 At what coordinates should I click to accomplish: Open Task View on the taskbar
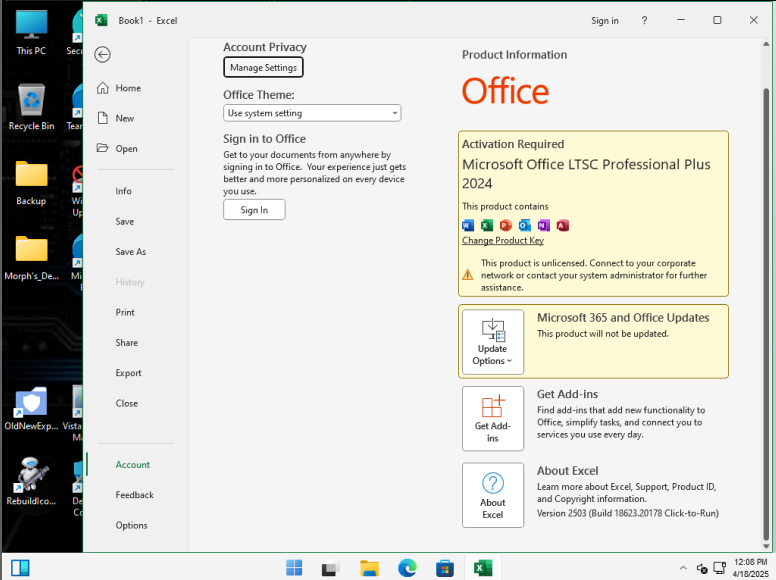(x=331, y=568)
